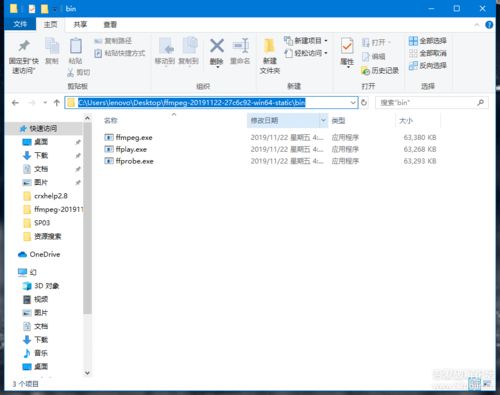
Task: Expand the address bar history dropdown
Action: (x=353, y=102)
